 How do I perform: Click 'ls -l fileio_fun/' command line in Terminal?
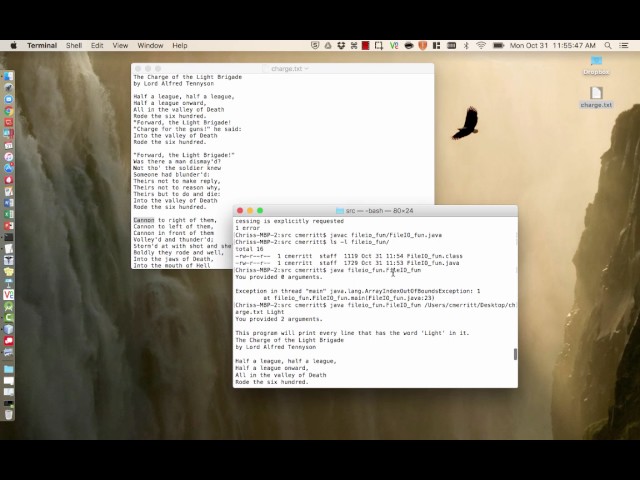coord(359,242)
